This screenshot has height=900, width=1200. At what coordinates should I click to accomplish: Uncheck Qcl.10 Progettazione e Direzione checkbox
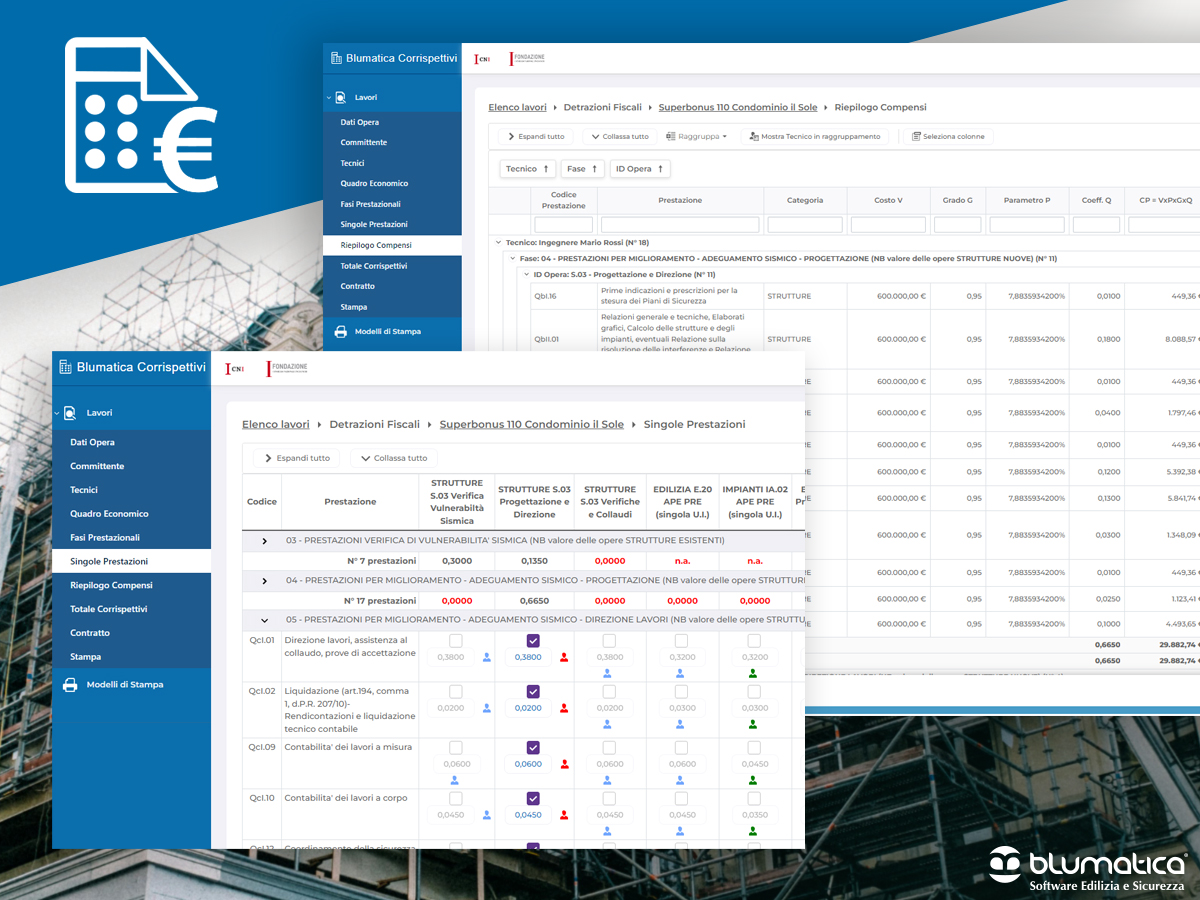pos(533,799)
